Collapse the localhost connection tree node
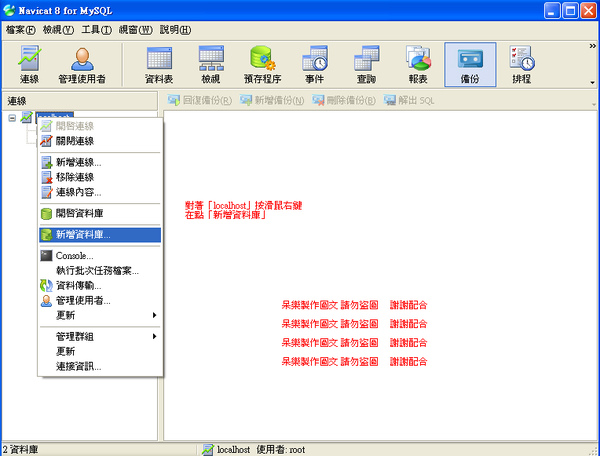The width and height of the screenshot is (600, 456). tap(12, 118)
